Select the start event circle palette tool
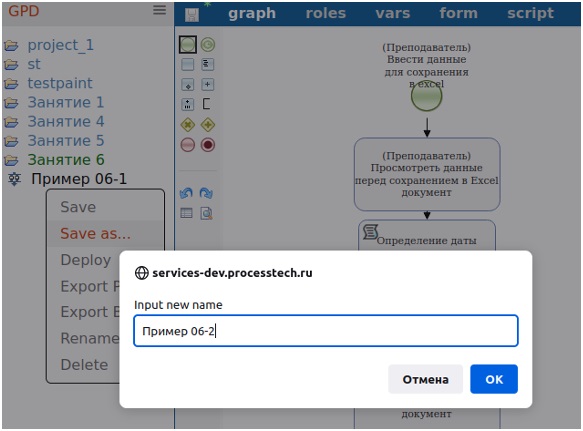The image size is (583, 431). point(188,45)
